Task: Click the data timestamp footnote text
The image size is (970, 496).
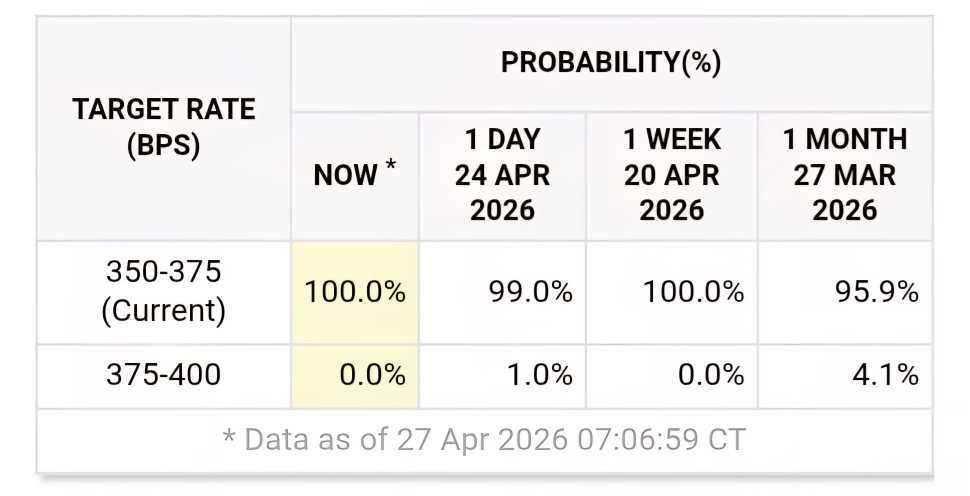Action: [x=484, y=440]
